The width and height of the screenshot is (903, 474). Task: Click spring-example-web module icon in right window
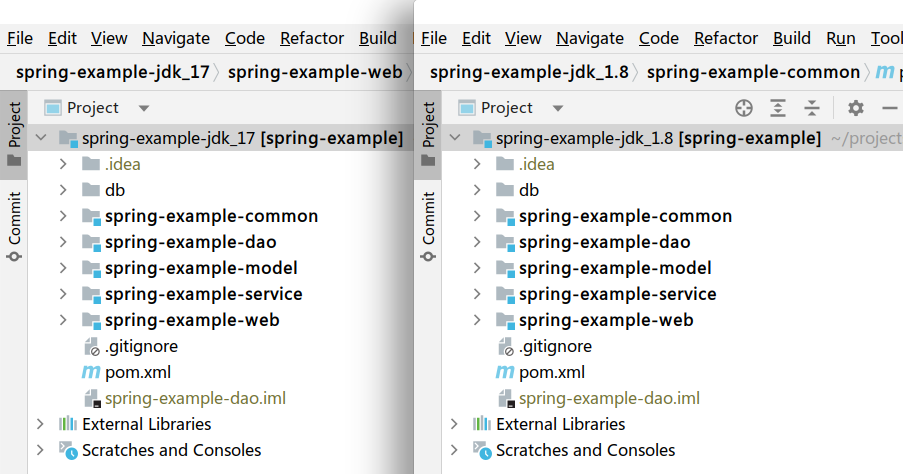click(506, 320)
